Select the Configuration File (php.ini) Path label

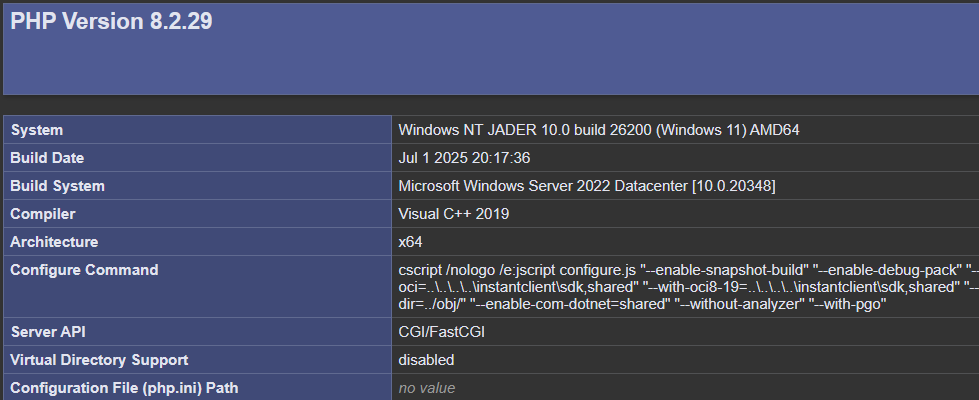pos(124,387)
